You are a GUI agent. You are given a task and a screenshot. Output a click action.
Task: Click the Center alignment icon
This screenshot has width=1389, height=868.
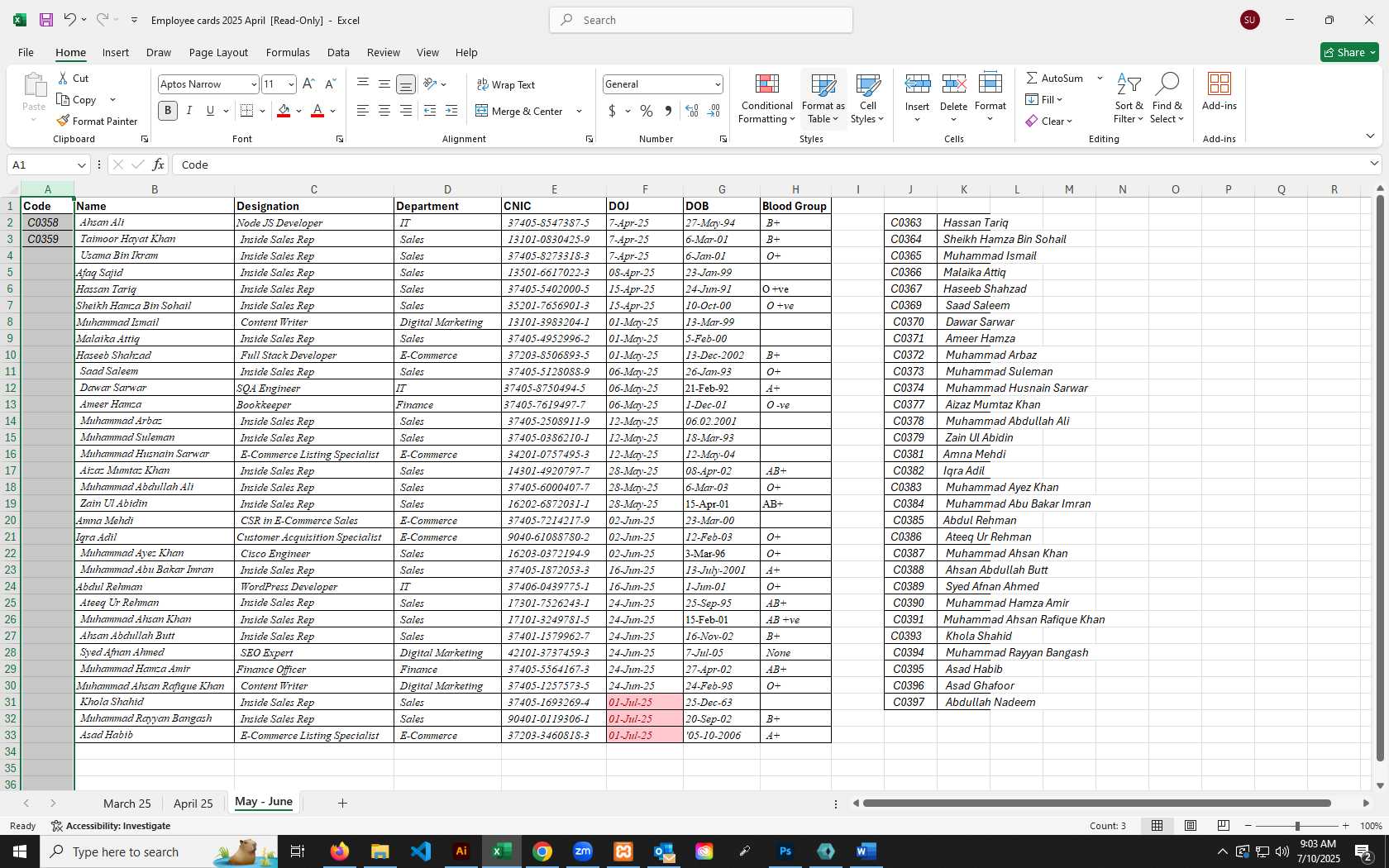[384, 111]
